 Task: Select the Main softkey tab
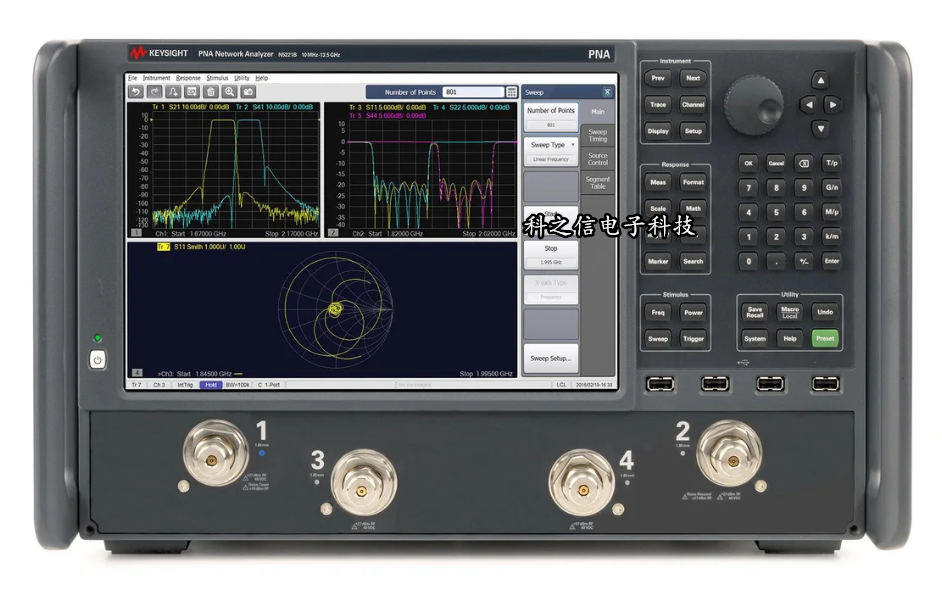tap(598, 112)
